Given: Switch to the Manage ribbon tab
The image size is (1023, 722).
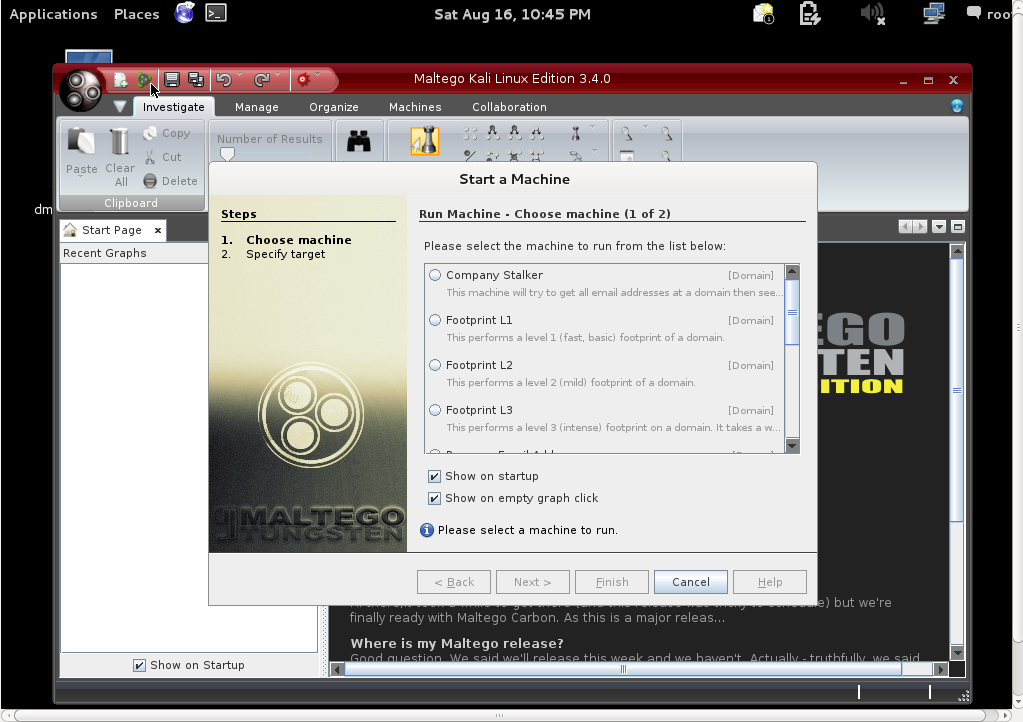Looking at the screenshot, I should point(256,107).
